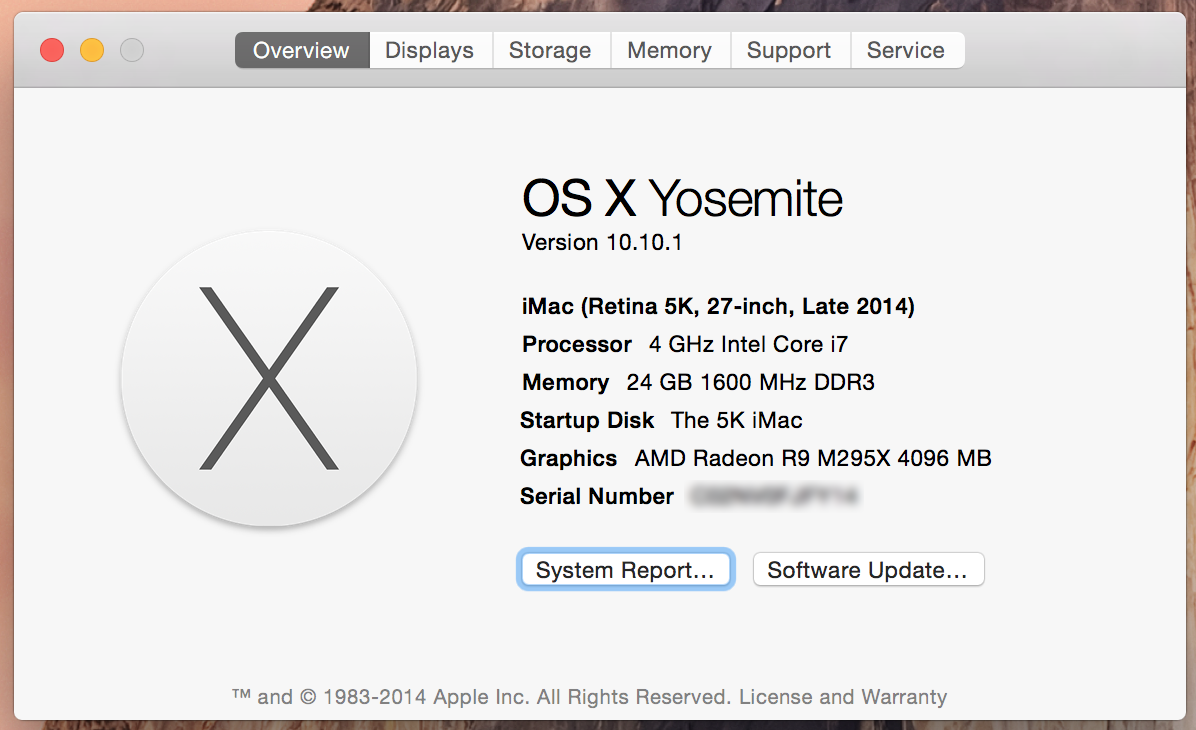Screen dimensions: 1196x730
Task: Click the OS X Yosemite heading
Action: 682,198
